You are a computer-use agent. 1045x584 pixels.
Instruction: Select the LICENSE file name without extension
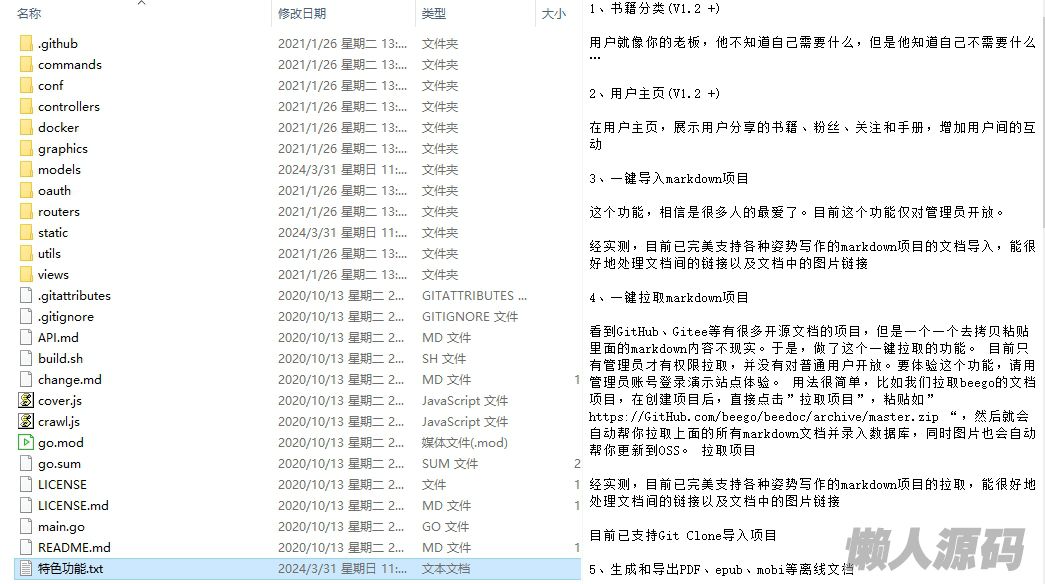62,485
